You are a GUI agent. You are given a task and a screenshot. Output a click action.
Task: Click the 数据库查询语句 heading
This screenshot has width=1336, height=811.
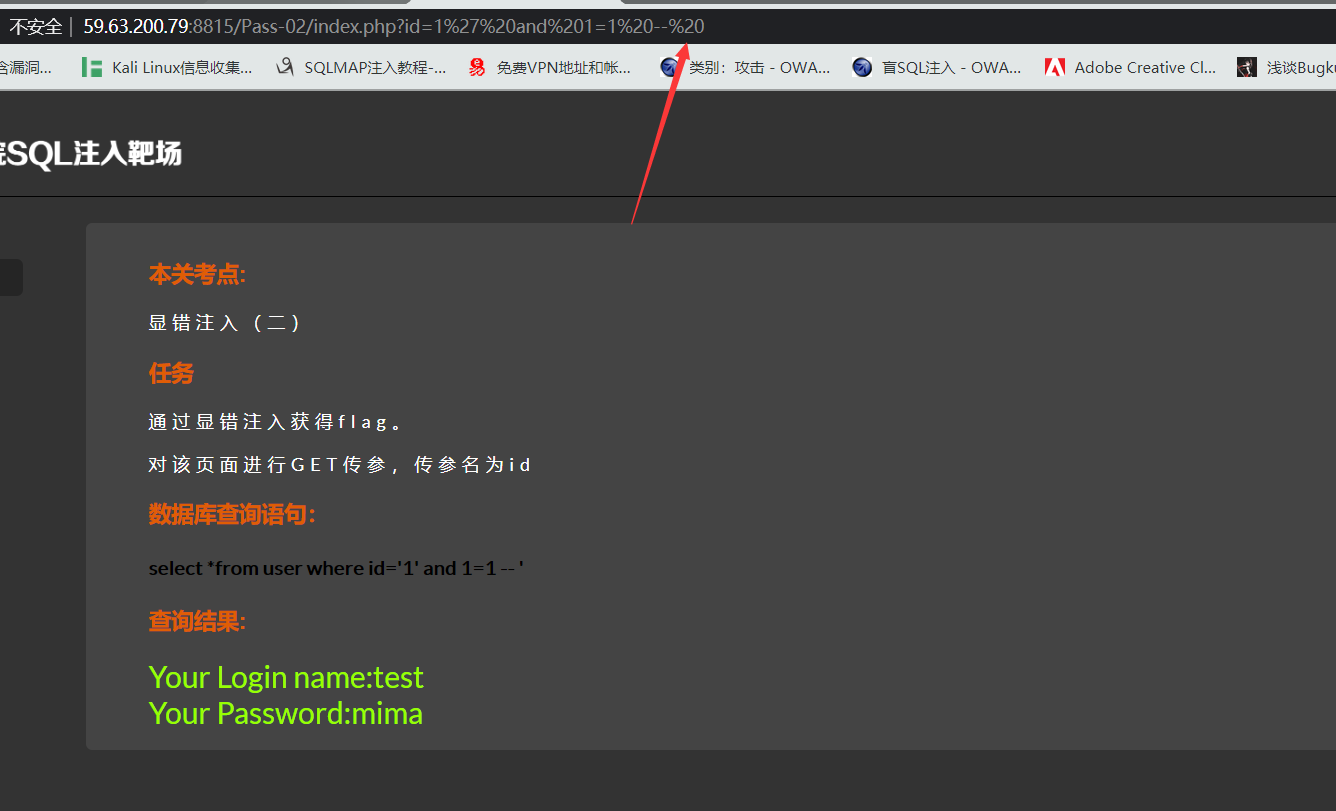(232, 515)
